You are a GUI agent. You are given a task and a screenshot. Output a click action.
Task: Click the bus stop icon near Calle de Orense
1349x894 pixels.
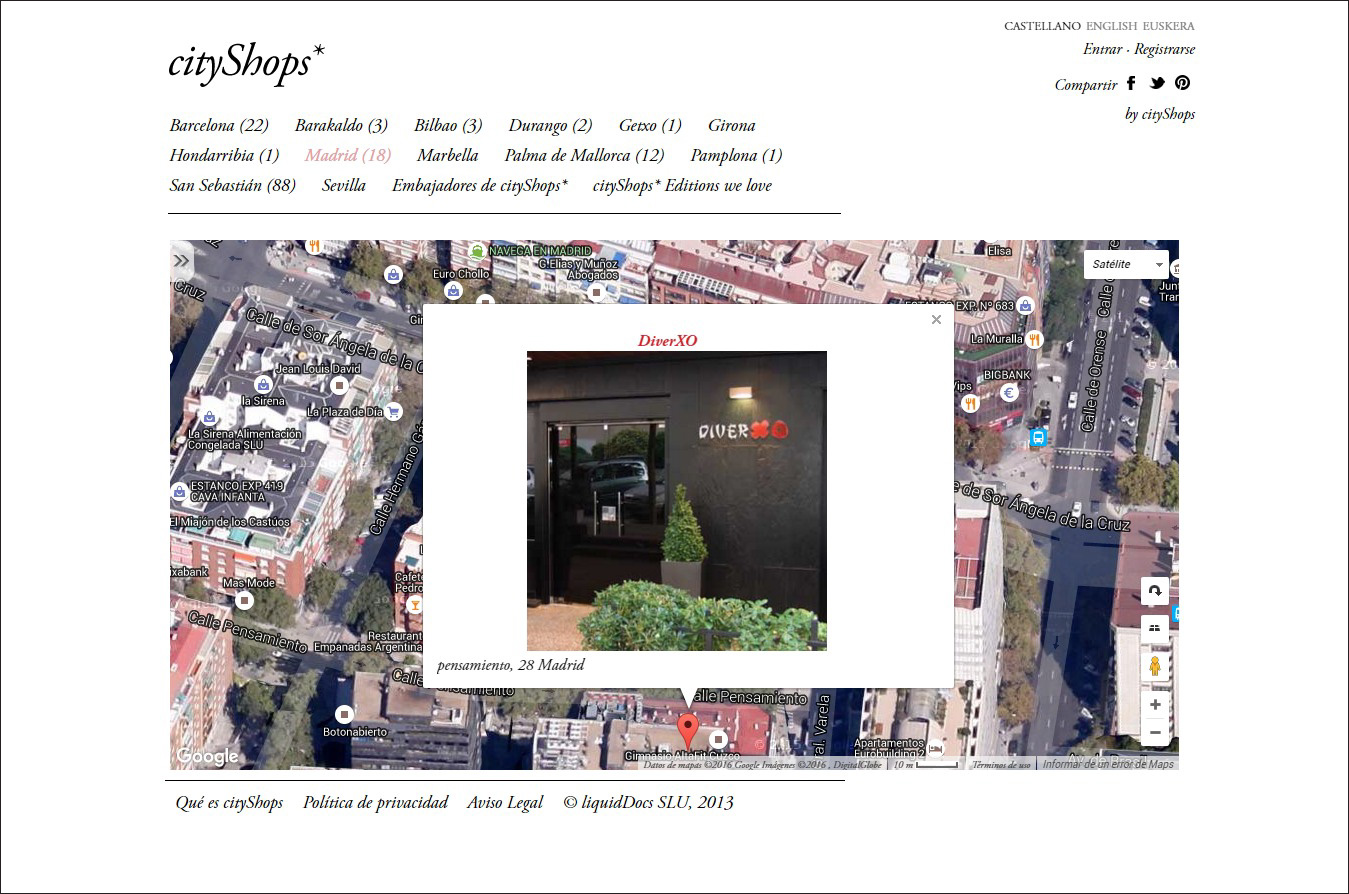point(1038,438)
